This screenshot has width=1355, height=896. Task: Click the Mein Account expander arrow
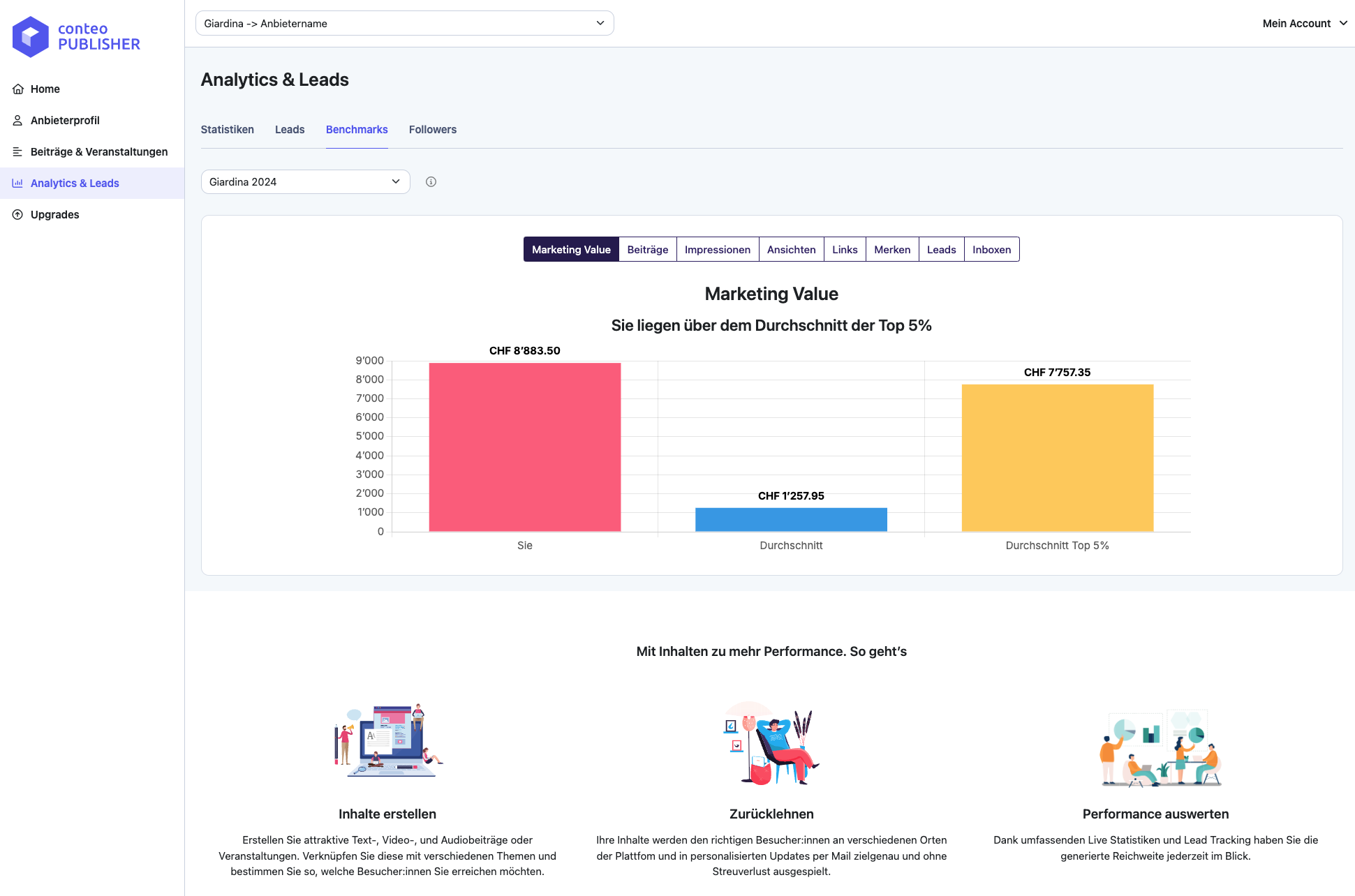(1343, 22)
